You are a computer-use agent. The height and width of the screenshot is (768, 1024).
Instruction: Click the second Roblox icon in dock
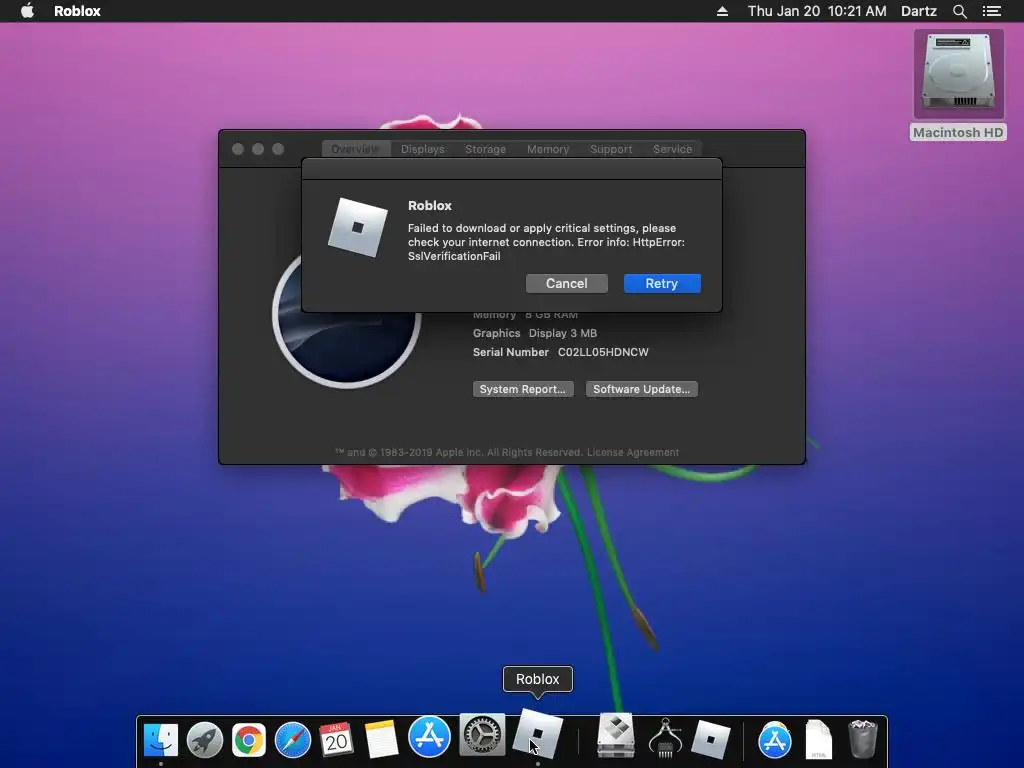(x=711, y=739)
